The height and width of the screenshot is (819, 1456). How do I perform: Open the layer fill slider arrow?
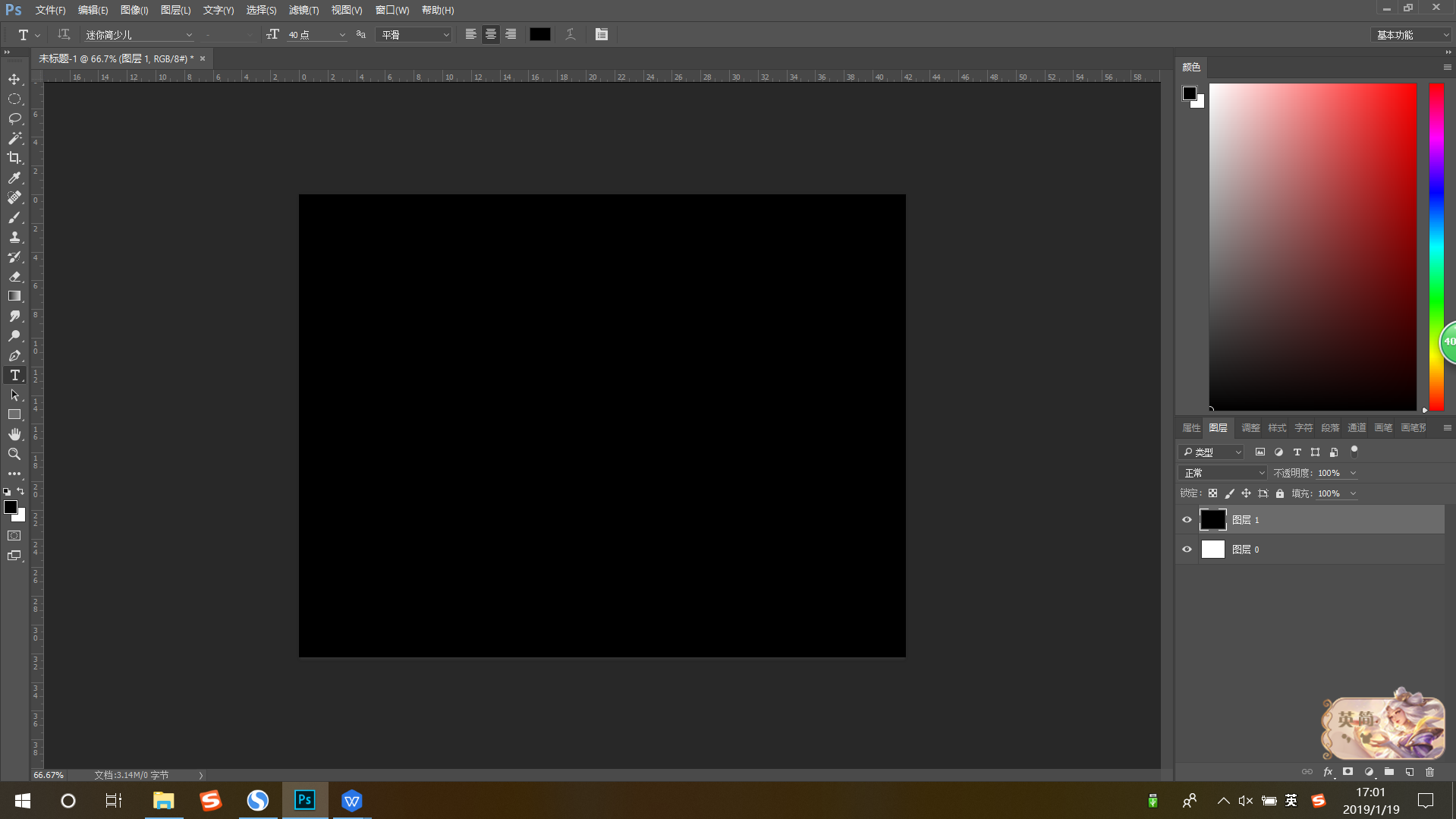tap(1353, 493)
